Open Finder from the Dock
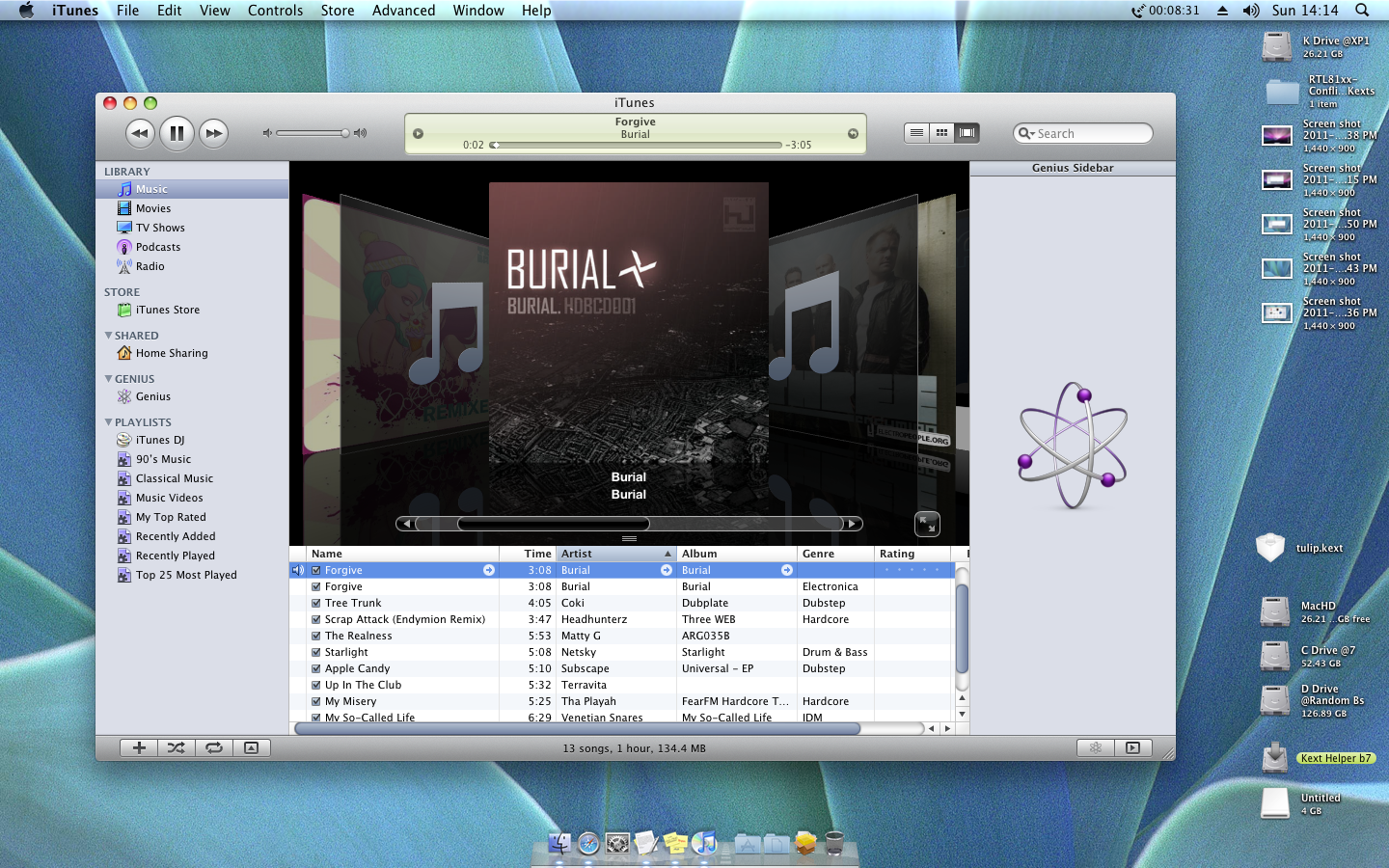Image resolution: width=1389 pixels, height=868 pixels. coord(559,843)
